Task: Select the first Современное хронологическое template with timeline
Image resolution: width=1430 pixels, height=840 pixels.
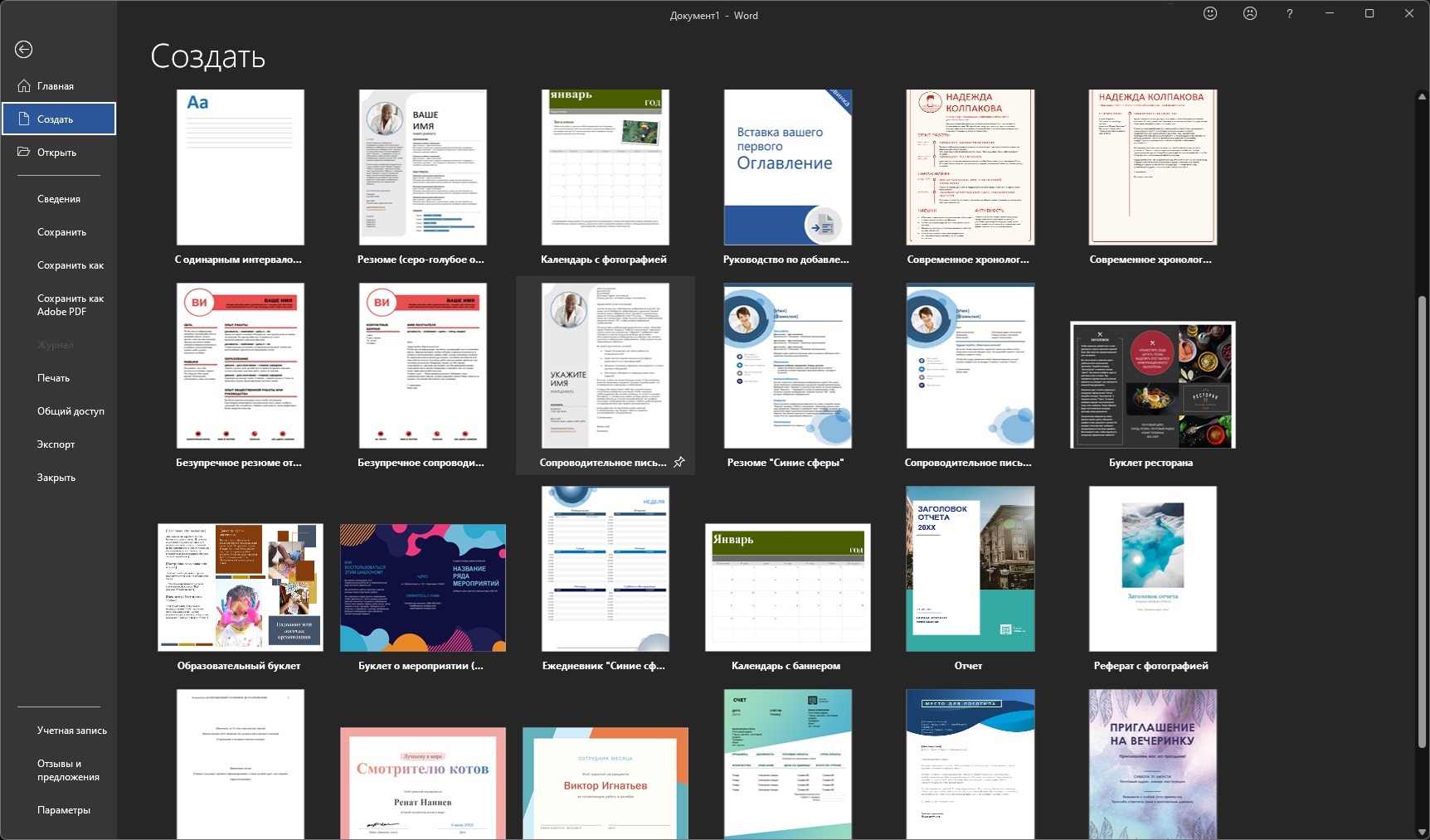Action: coord(970,168)
